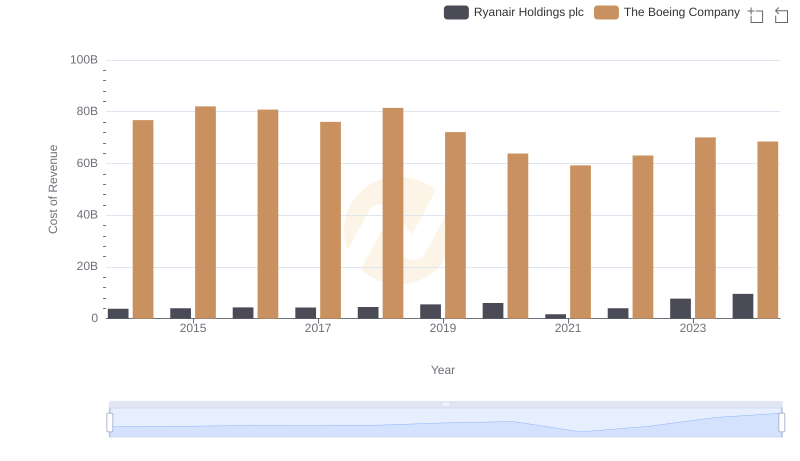
Task: Click the Cost of Revenue axis title
Action: 53,189
